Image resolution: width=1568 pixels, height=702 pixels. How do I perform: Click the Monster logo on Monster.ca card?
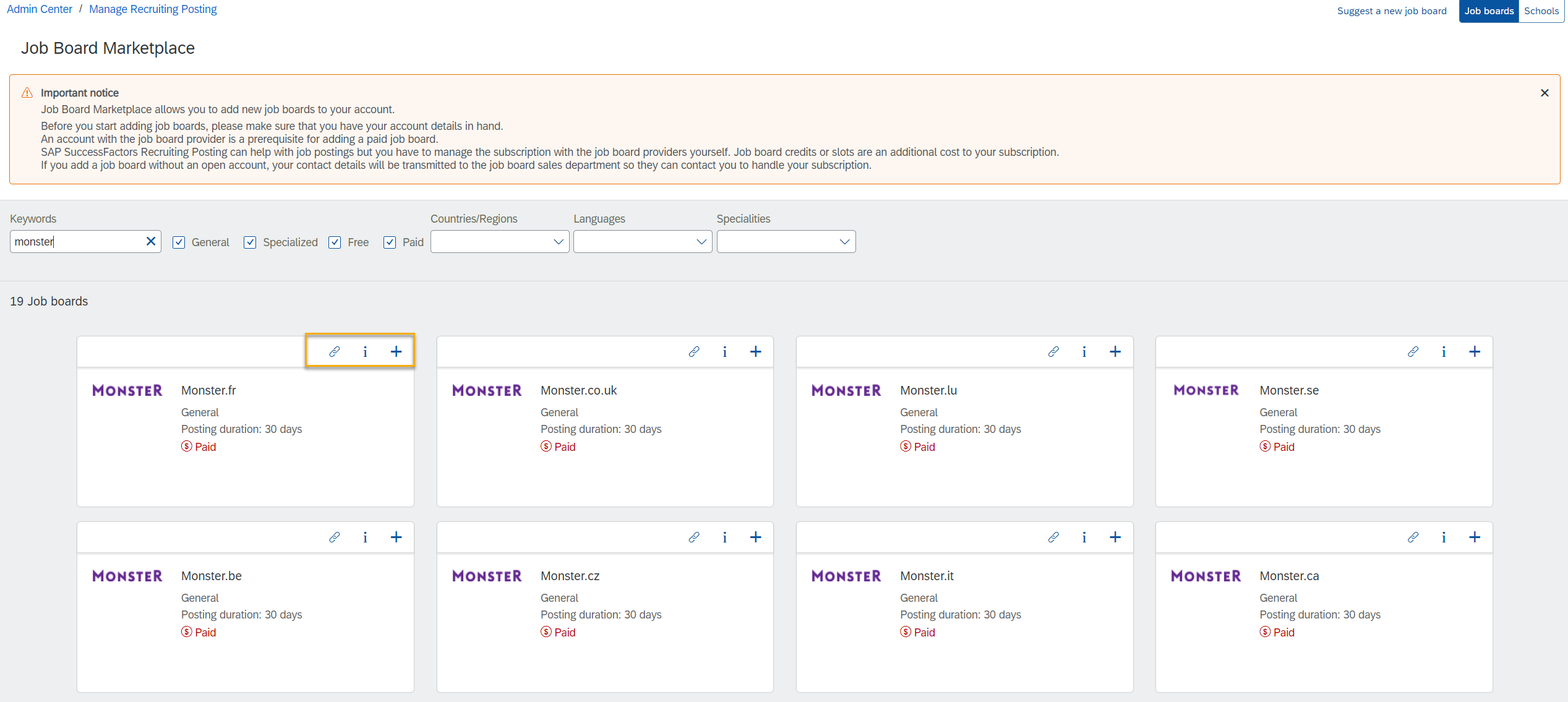tap(1206, 576)
